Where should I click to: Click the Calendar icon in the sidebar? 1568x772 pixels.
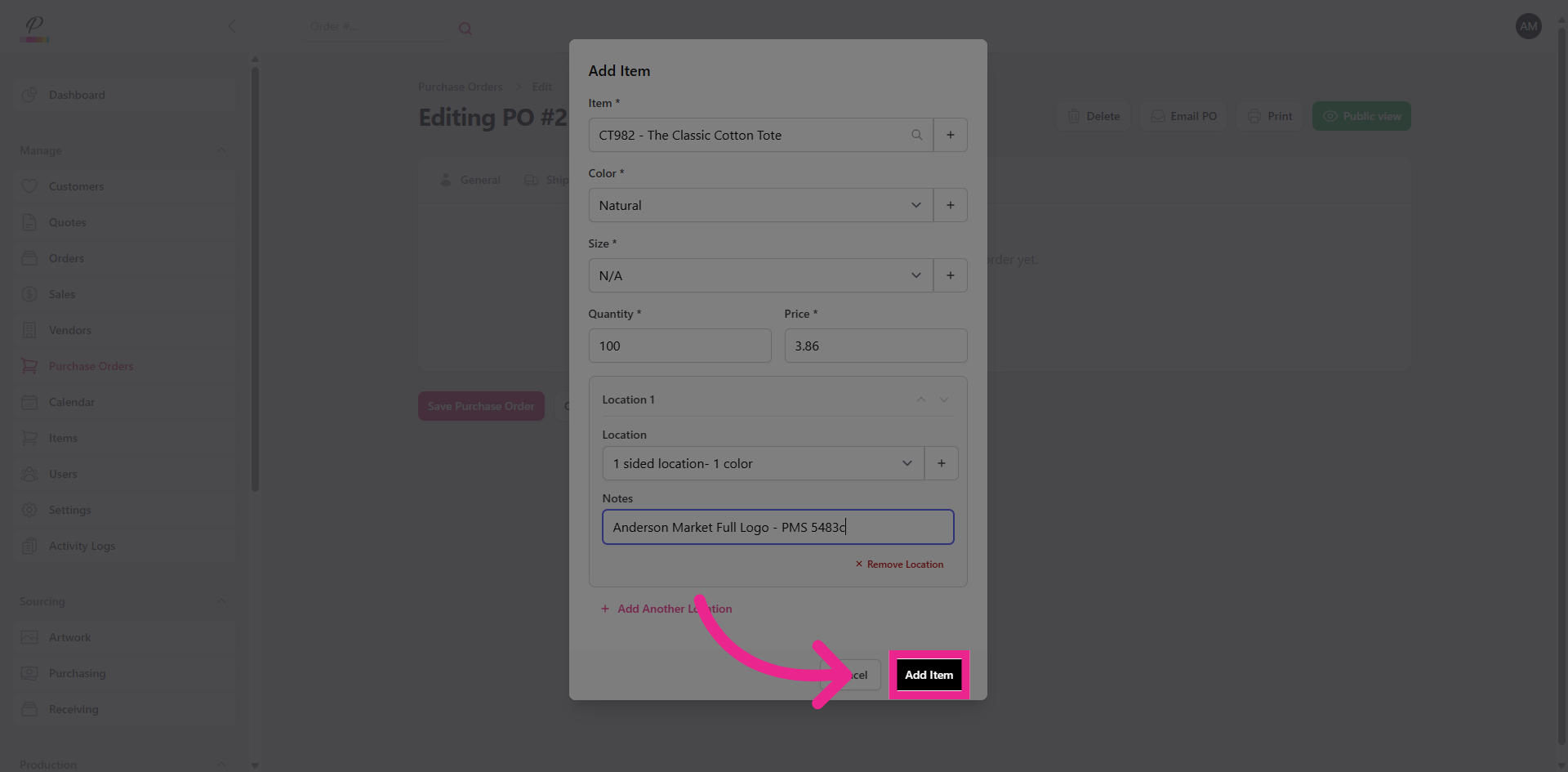pos(29,402)
